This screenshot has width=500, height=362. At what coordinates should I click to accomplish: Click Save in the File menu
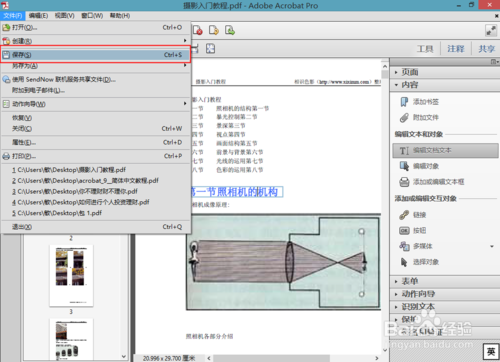(x=96, y=55)
